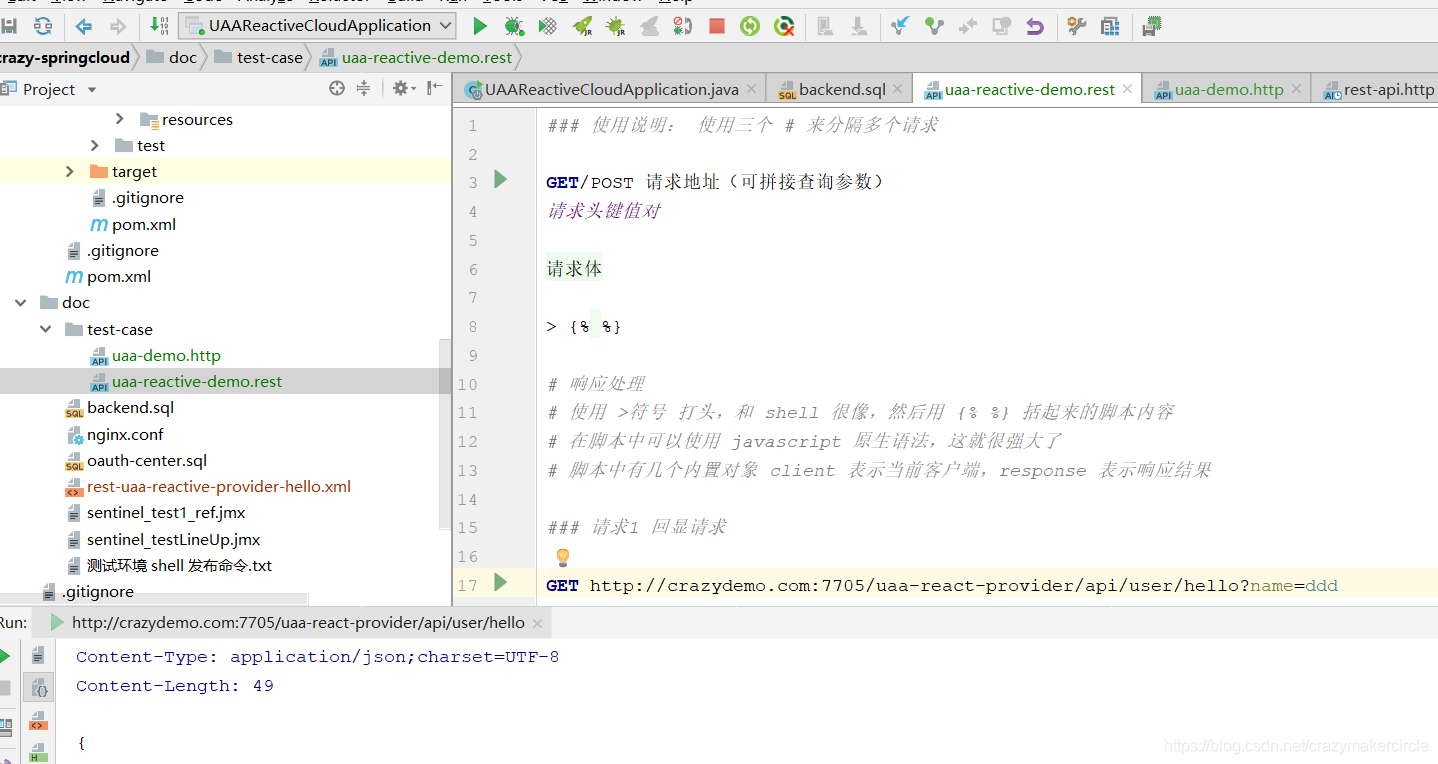Open the Project panel gear options

pos(402,89)
